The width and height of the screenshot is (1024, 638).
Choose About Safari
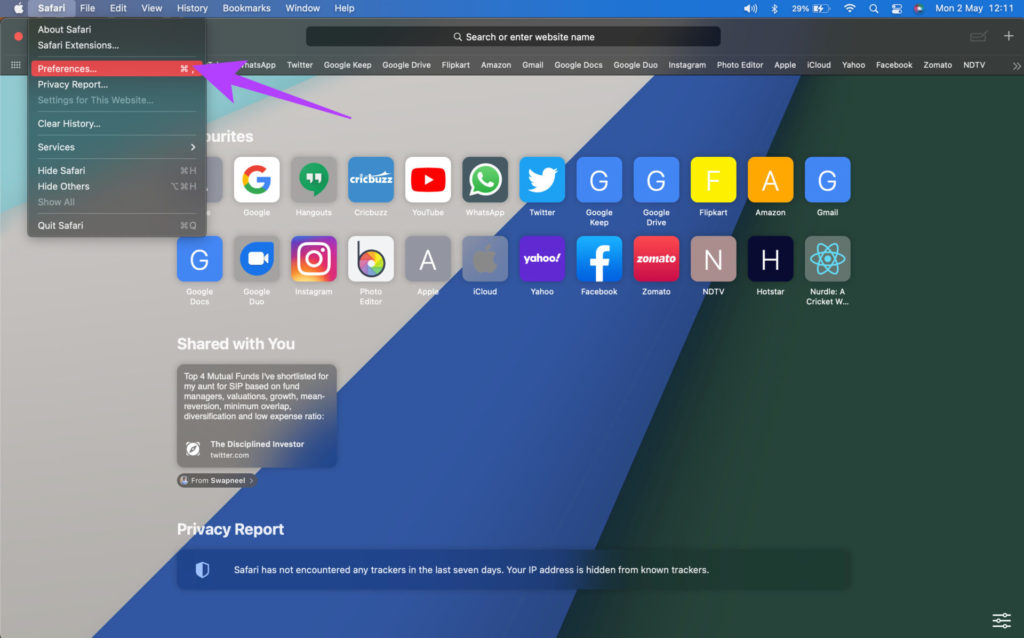pyautogui.click(x=116, y=29)
